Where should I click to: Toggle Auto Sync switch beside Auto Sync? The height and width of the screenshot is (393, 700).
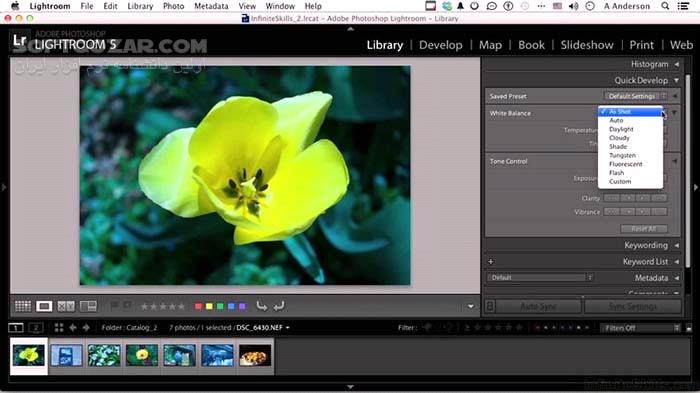pos(490,306)
